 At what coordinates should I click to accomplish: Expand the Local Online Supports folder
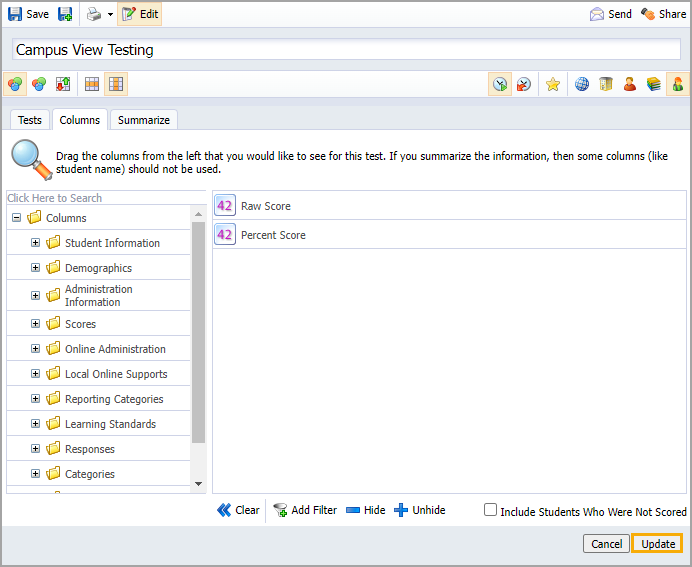[x=35, y=374]
